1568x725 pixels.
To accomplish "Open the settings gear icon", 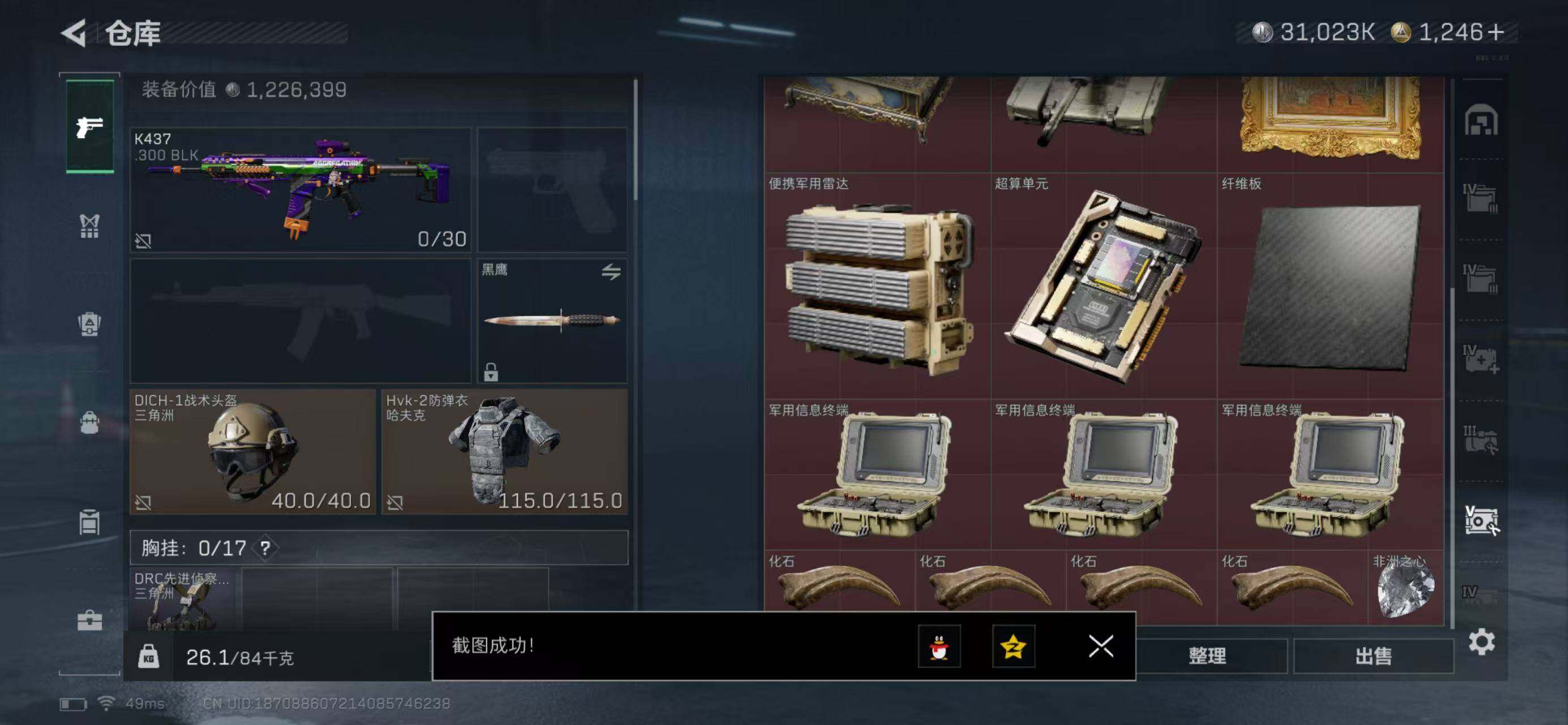I will [x=1481, y=641].
